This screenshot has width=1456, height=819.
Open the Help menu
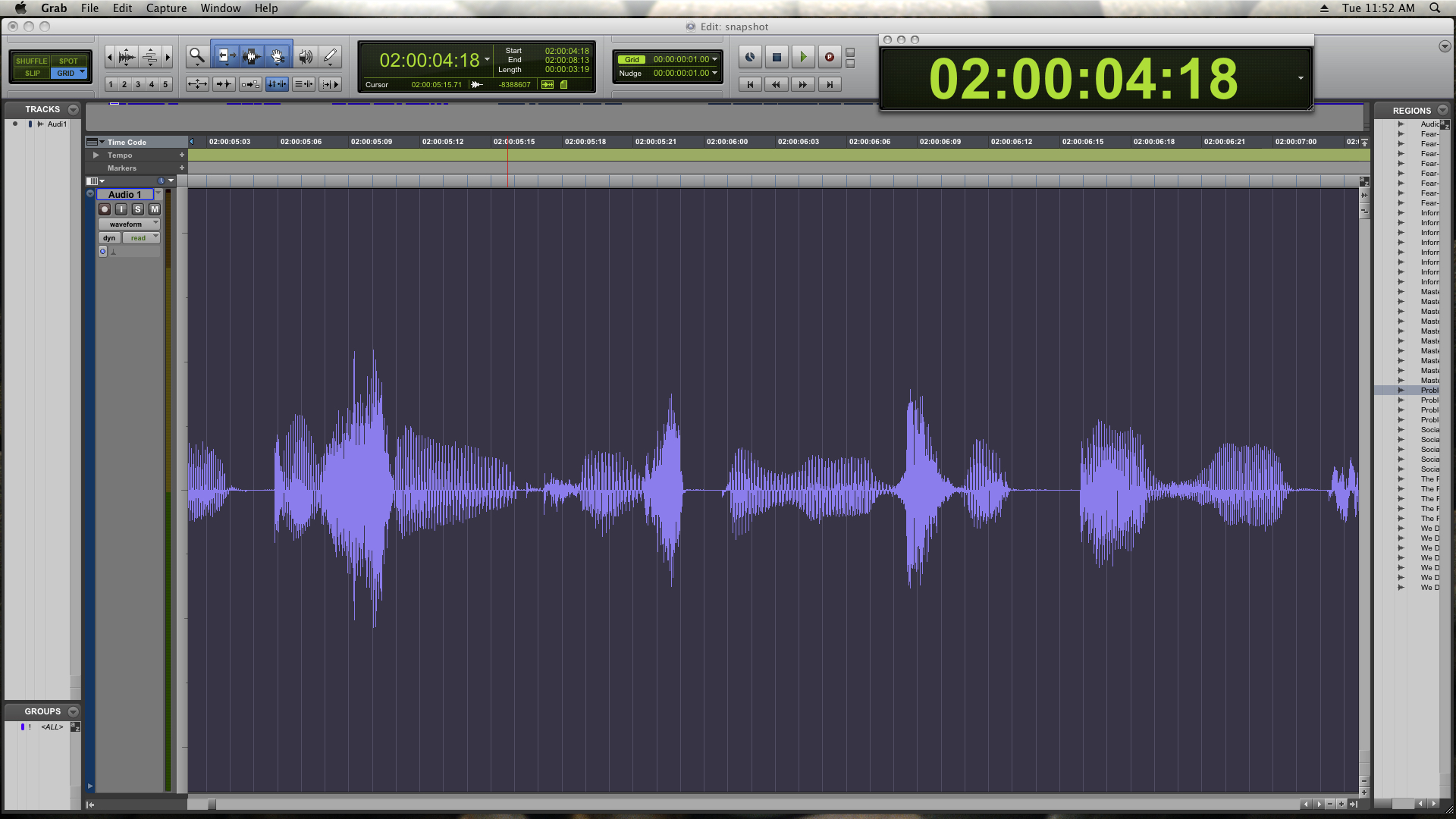(x=265, y=8)
